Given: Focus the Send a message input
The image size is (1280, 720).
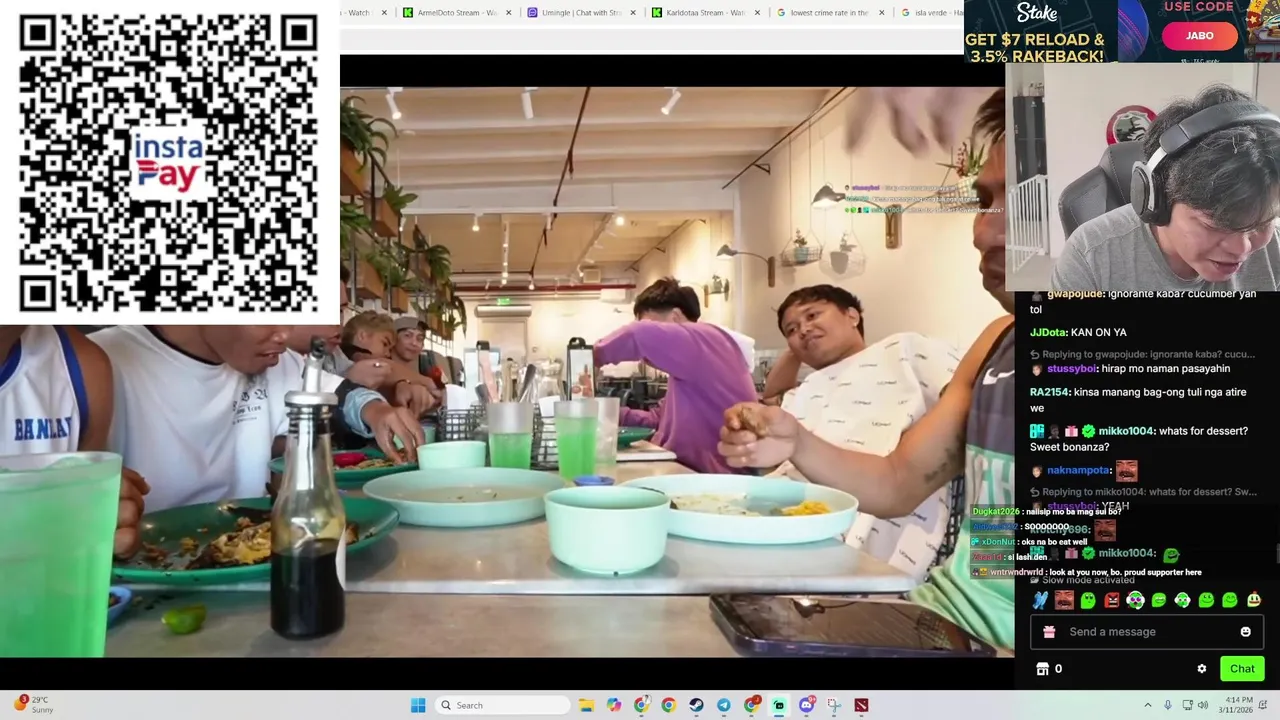Looking at the screenshot, I should [x=1148, y=632].
